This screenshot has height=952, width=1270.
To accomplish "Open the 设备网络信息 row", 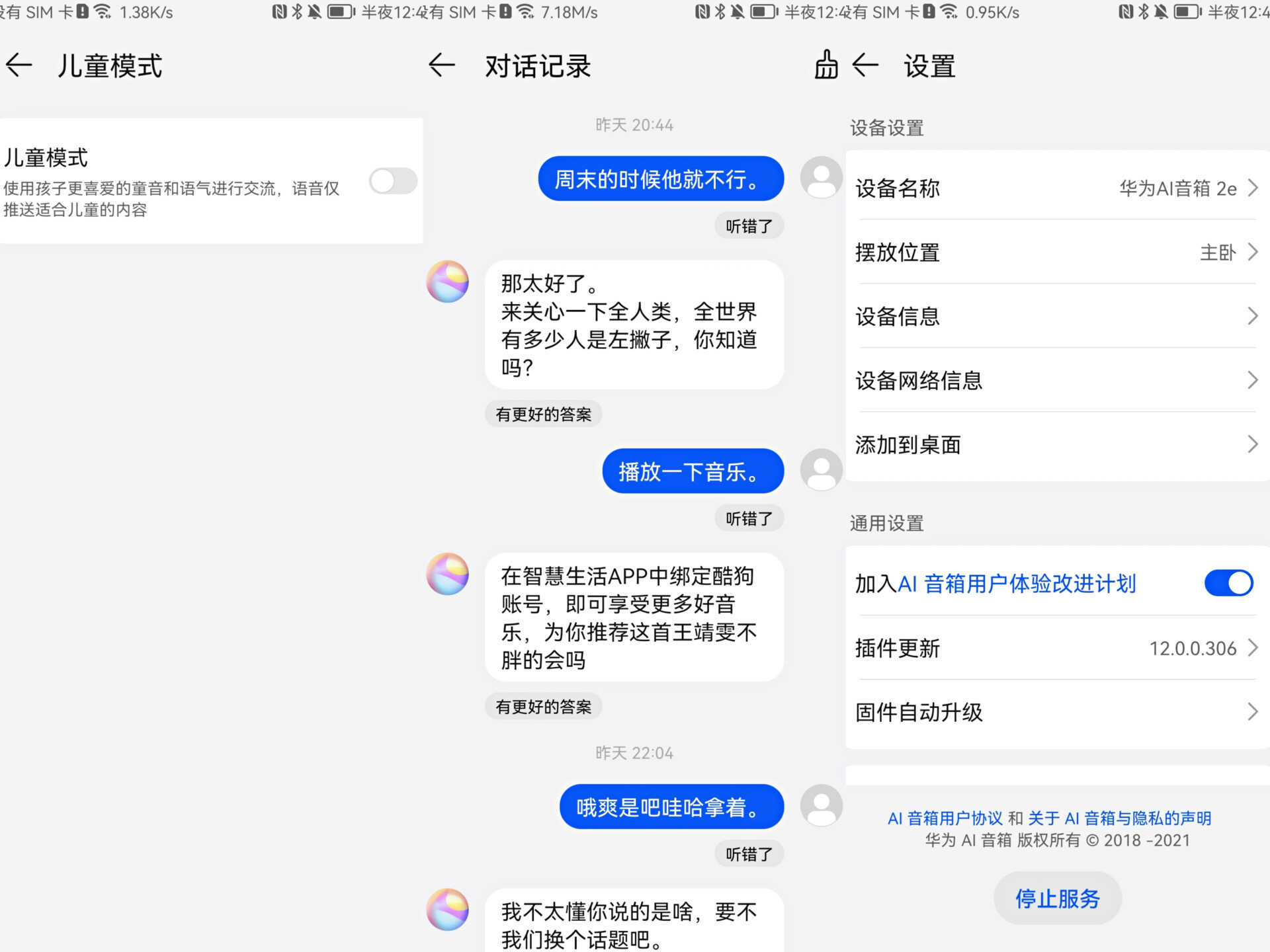I will (1057, 380).
